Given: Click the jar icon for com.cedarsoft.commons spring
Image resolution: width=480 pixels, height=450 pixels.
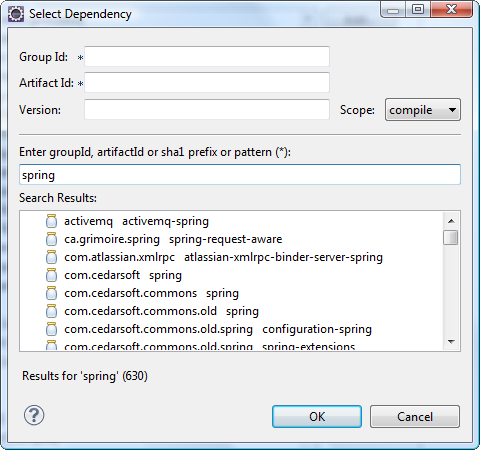Looking at the screenshot, I should coord(51,293).
